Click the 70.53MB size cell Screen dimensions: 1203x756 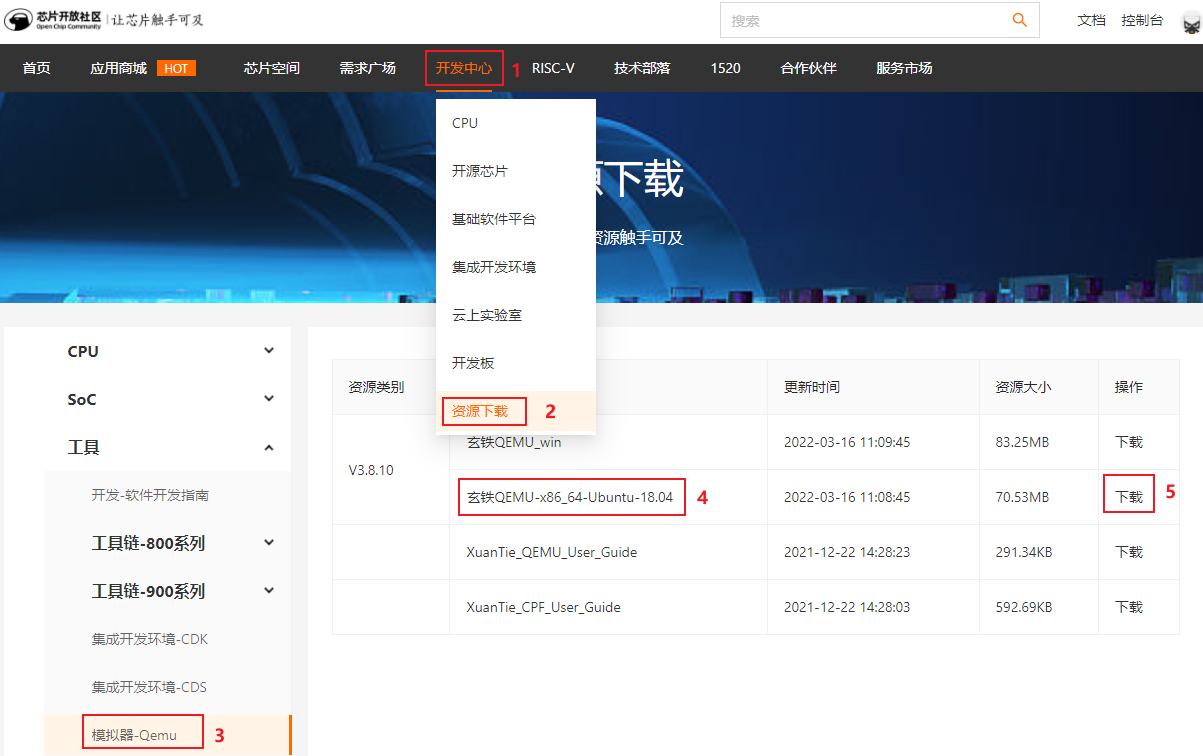tap(1022, 497)
